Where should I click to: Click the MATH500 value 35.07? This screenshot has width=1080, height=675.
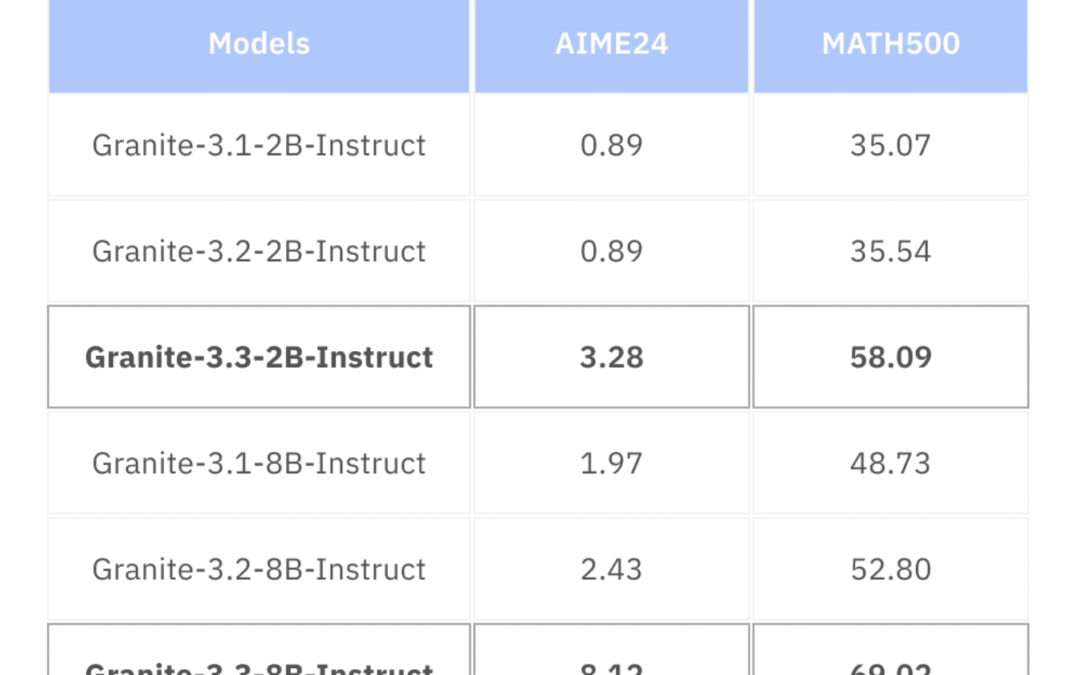[x=891, y=145]
